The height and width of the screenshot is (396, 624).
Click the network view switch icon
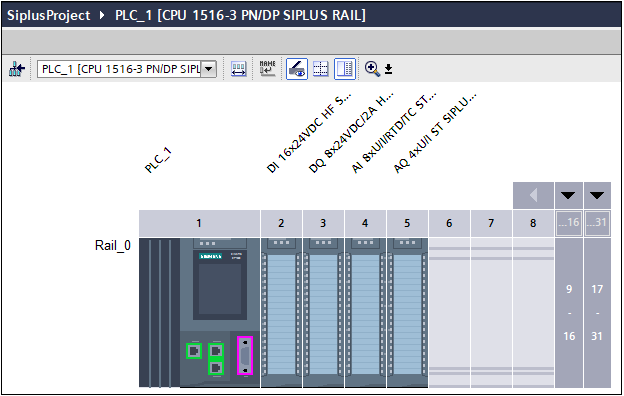[17, 69]
